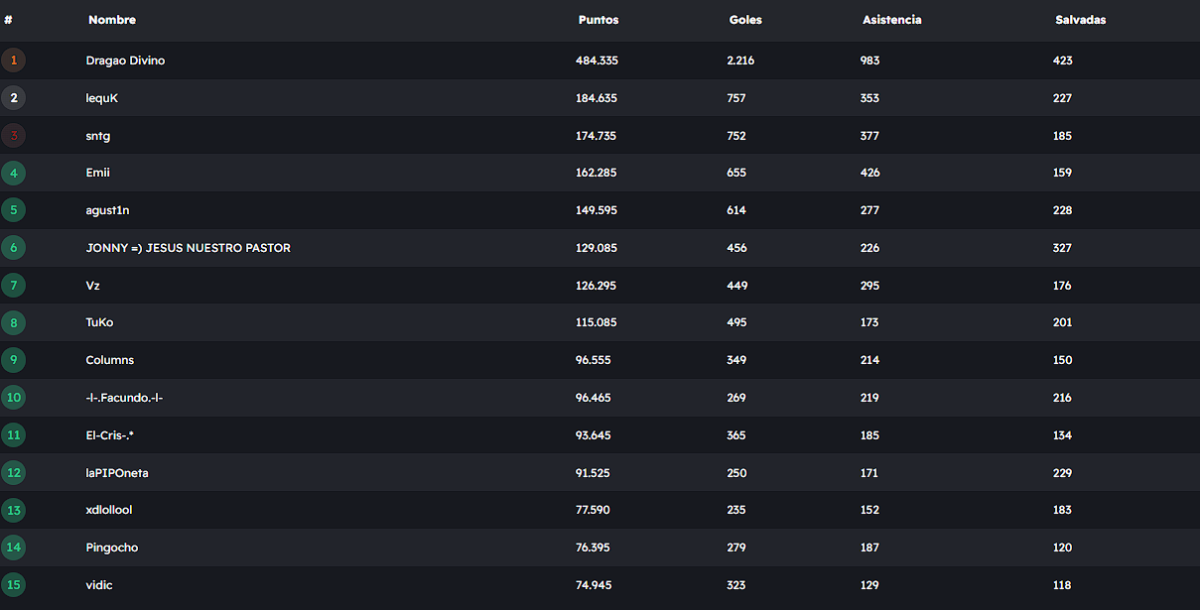This screenshot has height=610, width=1200.
Task: Select player JONNY =) JESUS NUESTRO PASTOR
Action: (188, 248)
